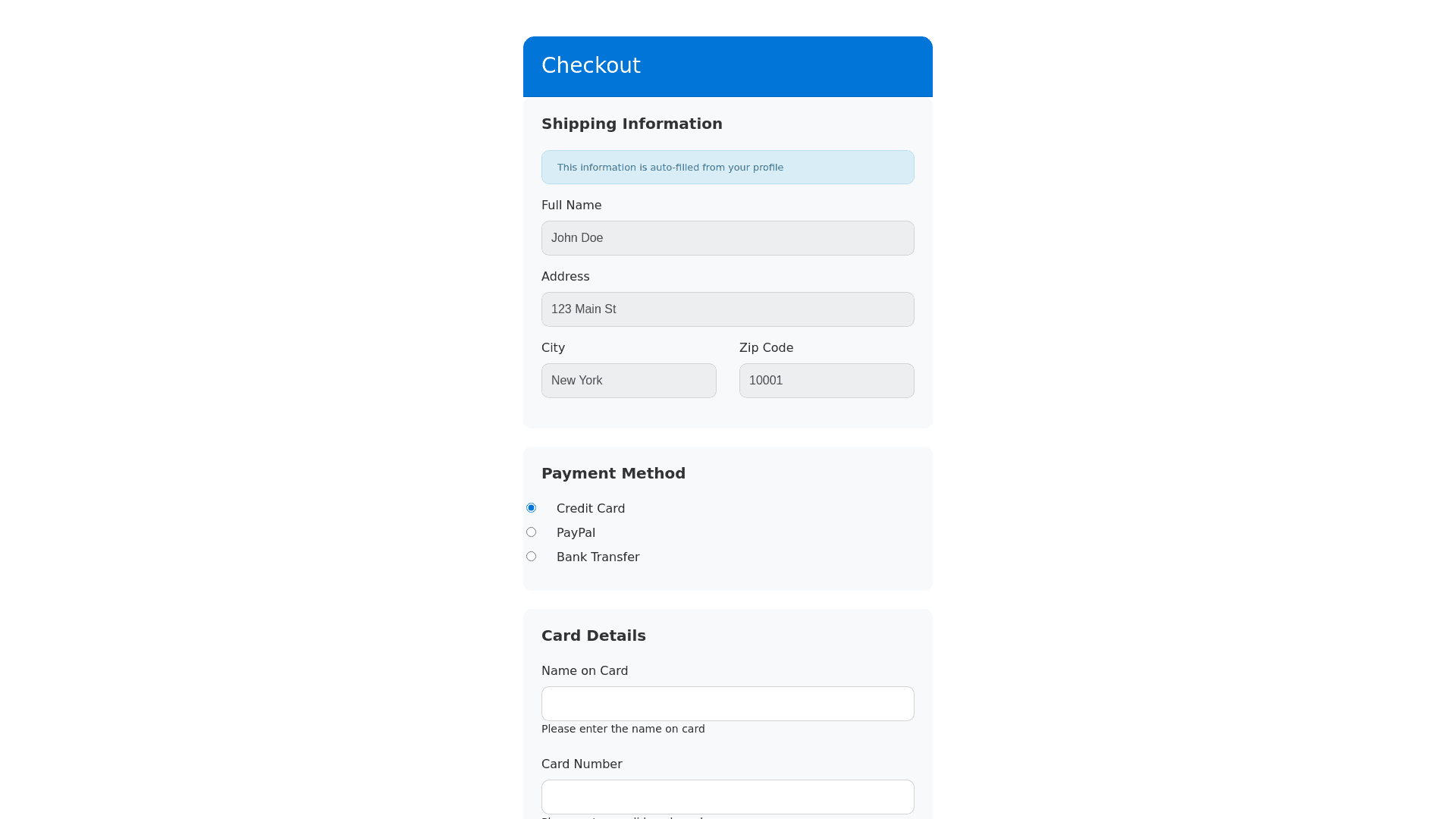1456x819 pixels.
Task: Select the Credit Card radio button
Action: pyautogui.click(x=531, y=508)
